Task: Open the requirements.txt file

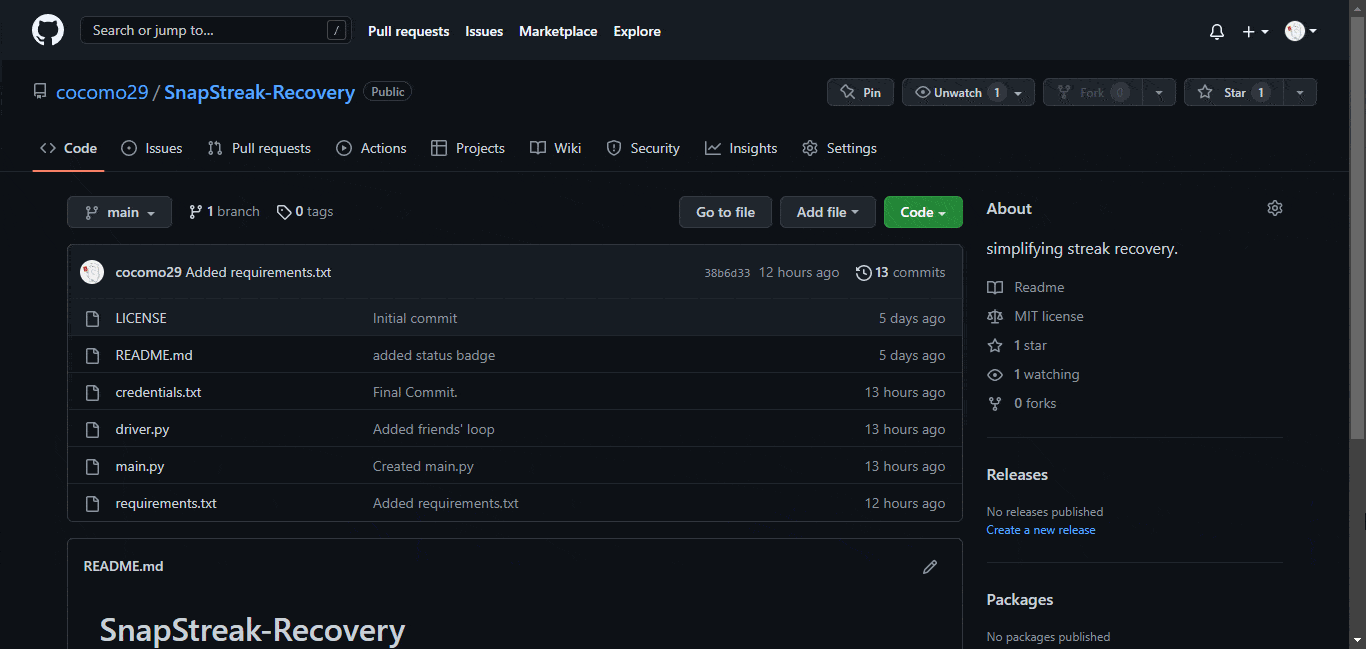Action: pos(166,503)
